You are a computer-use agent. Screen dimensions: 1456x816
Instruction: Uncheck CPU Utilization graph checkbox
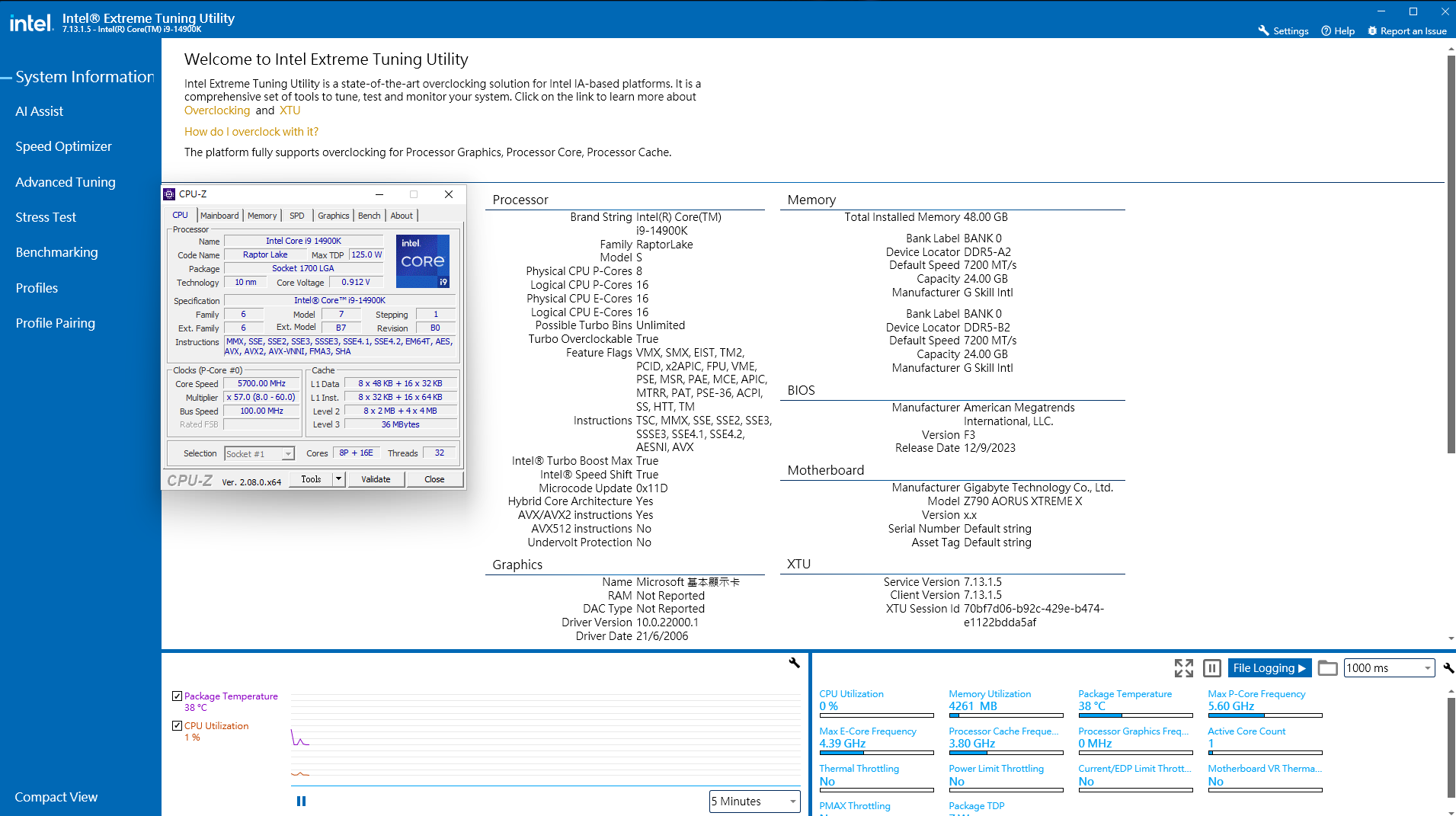point(177,725)
